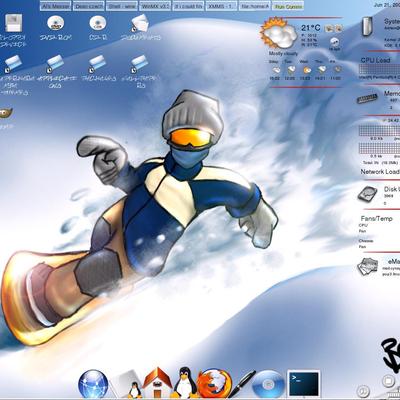400x400 pixels.
Task: Switch to the file:/home taskbar window
Action: click(255, 6)
